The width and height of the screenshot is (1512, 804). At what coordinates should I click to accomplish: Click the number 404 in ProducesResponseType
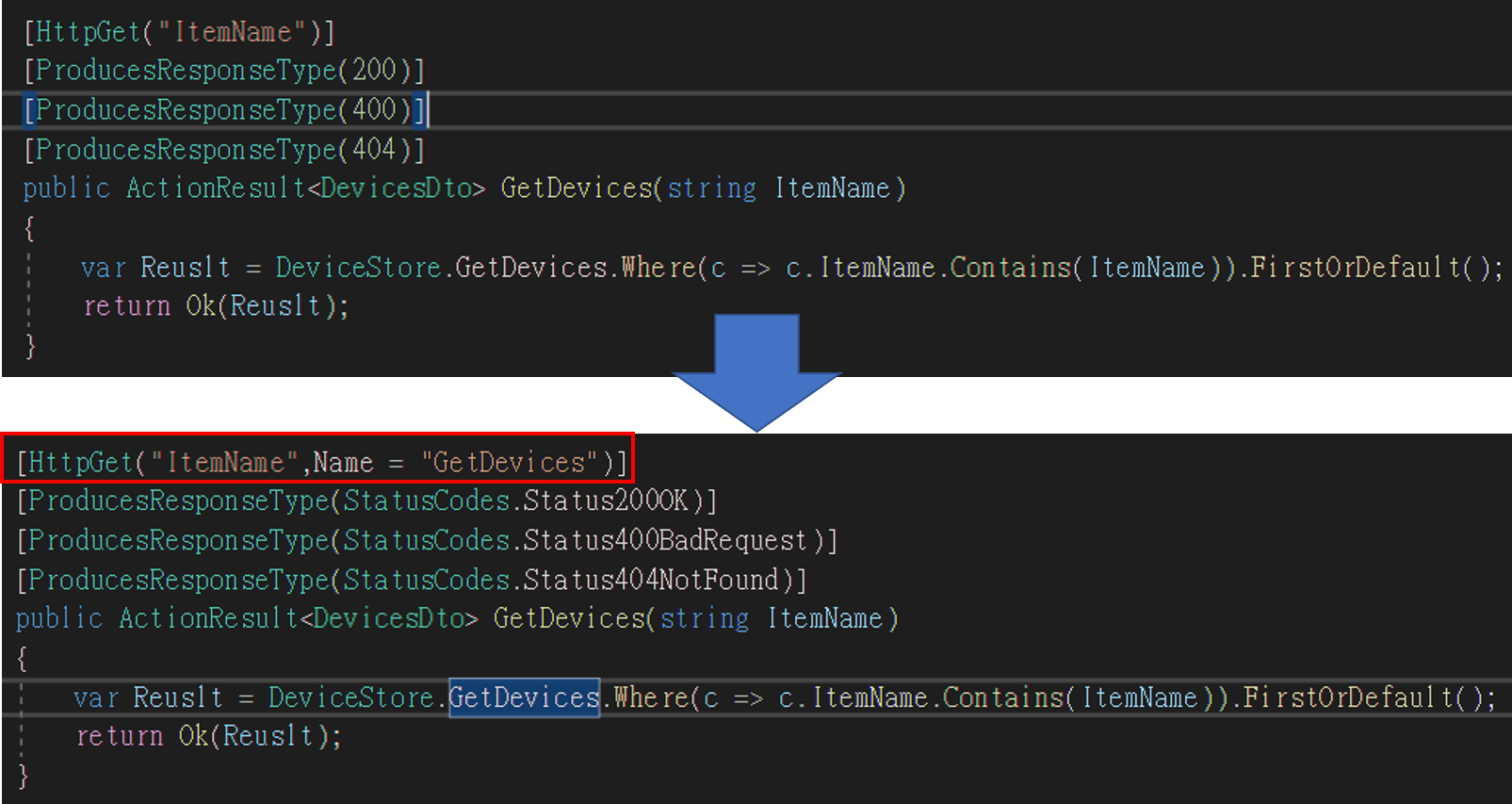pos(374,149)
